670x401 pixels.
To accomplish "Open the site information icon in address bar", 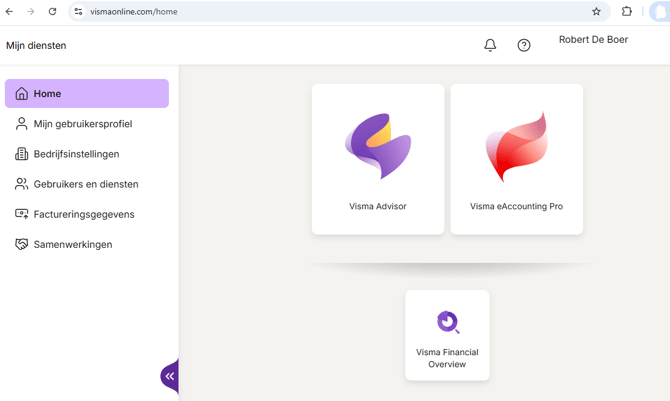I will coord(78,12).
